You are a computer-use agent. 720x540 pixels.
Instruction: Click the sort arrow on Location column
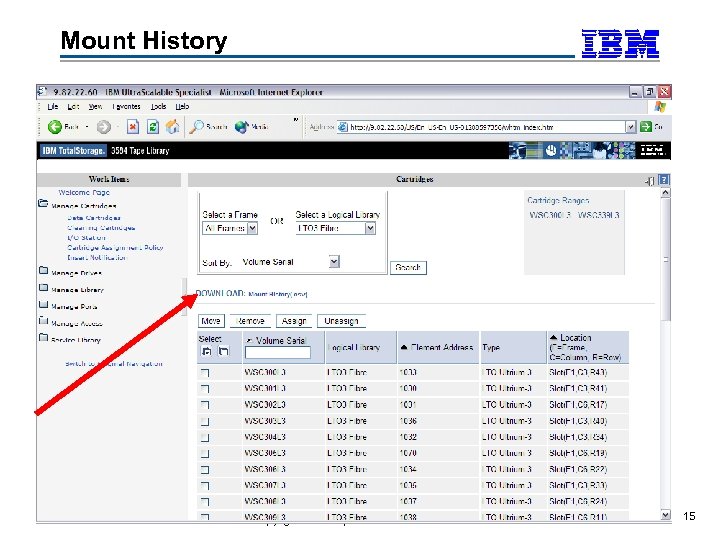553,338
